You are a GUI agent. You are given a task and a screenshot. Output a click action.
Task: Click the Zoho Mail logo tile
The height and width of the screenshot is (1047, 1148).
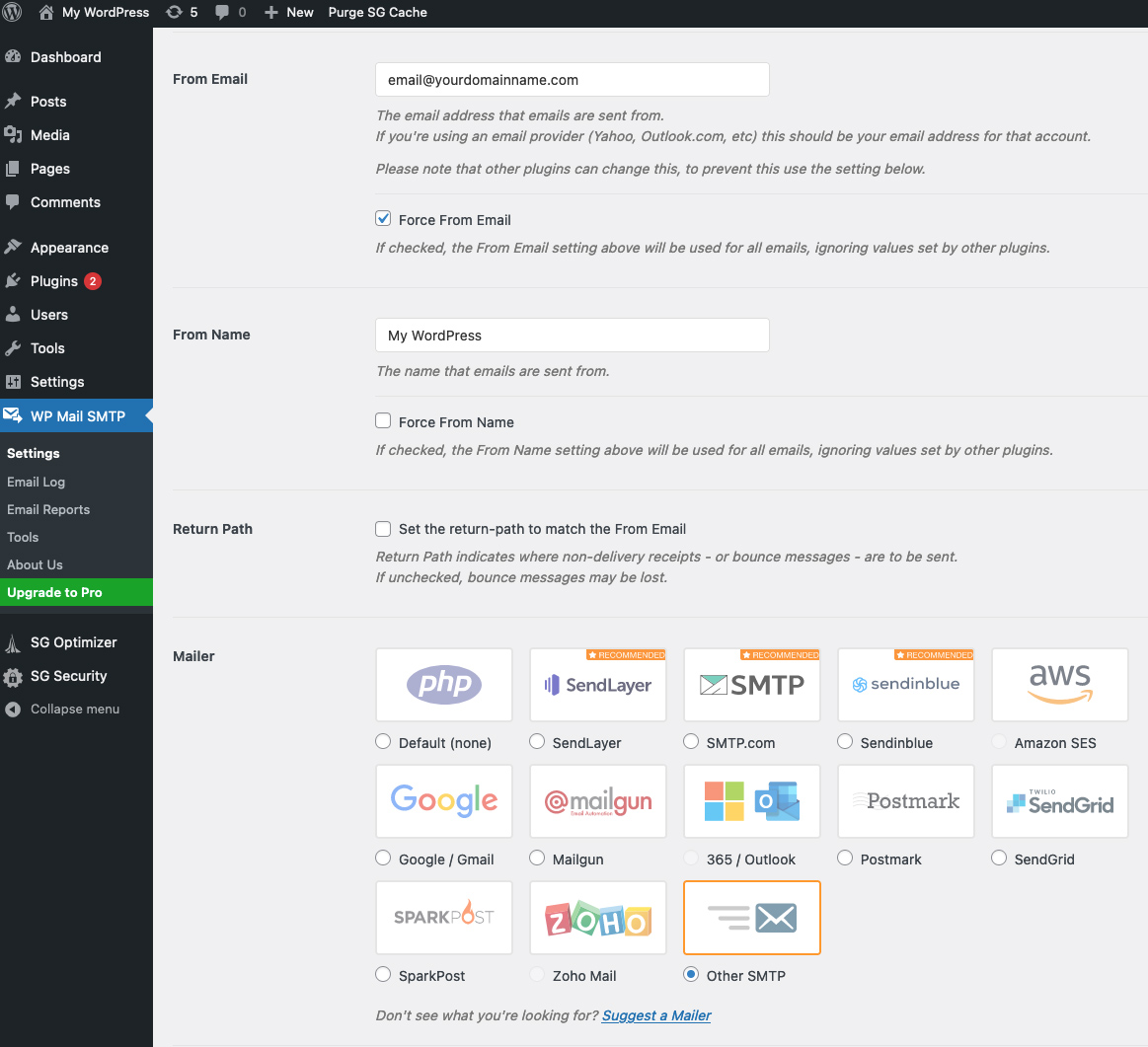tap(597, 918)
